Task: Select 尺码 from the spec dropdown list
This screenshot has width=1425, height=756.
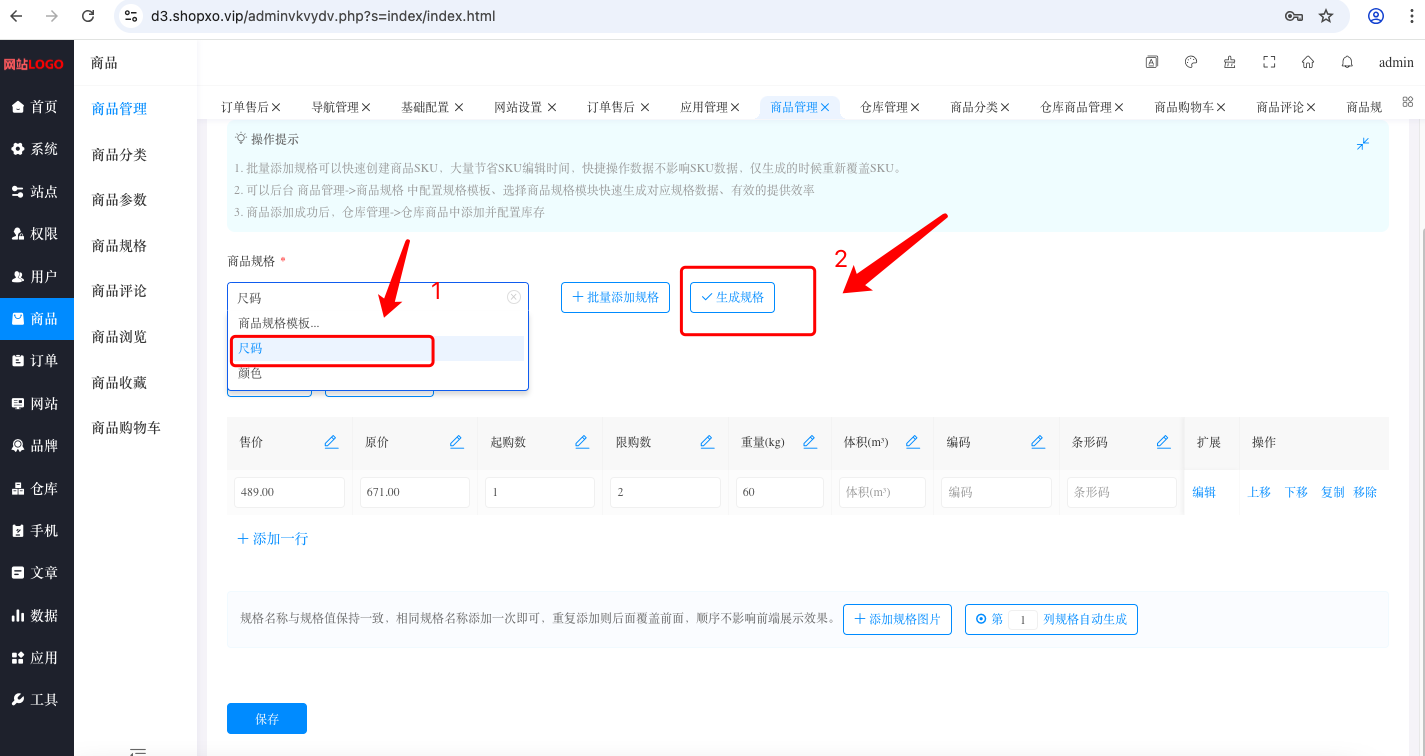Action: tap(378, 348)
